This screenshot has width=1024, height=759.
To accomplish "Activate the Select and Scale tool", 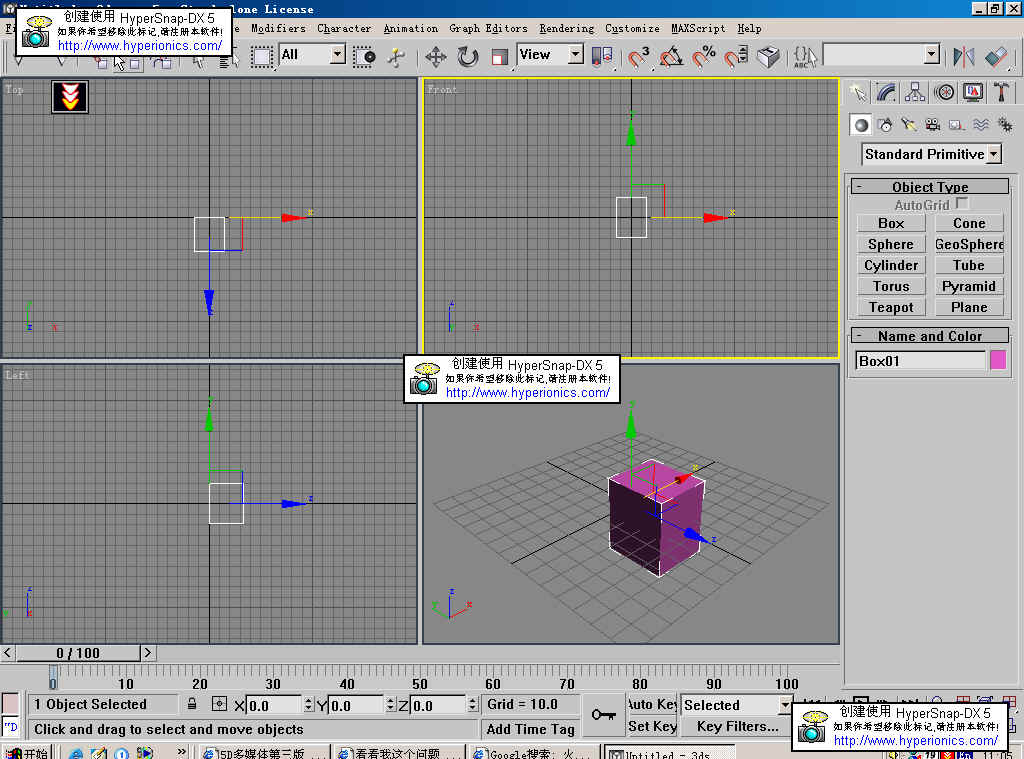I will click(500, 57).
